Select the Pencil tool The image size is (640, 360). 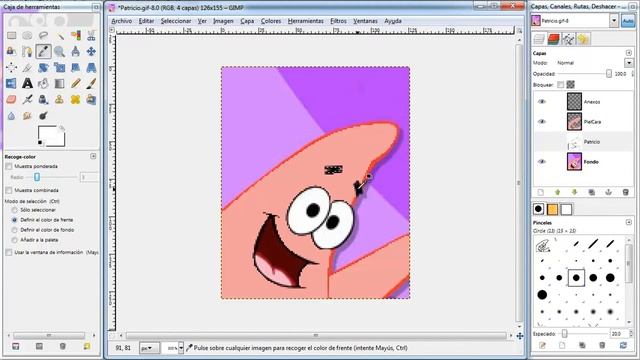pyautogui.click(x=76, y=84)
